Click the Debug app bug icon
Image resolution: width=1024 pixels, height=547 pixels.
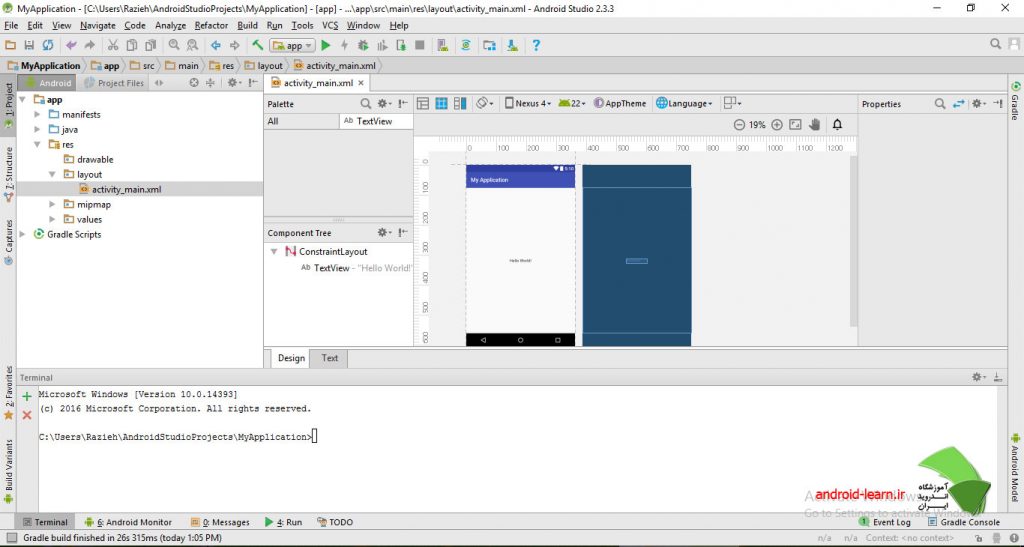coord(362,46)
